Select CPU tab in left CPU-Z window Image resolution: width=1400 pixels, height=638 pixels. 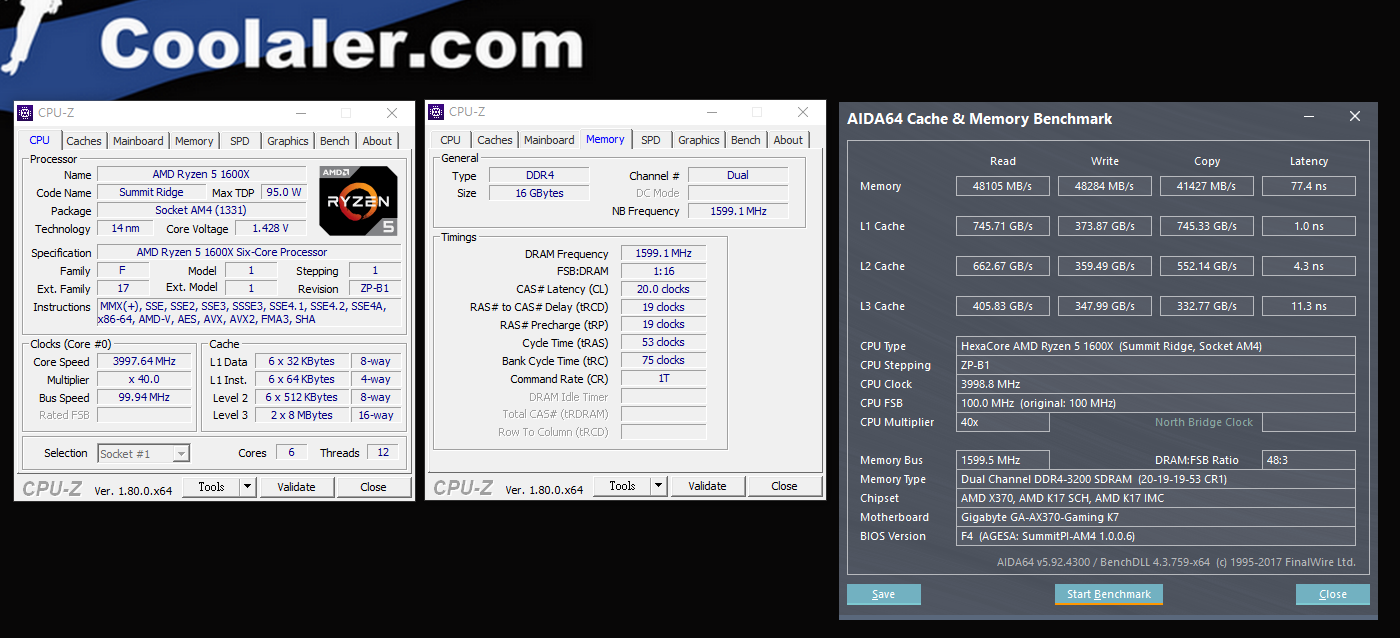40,140
